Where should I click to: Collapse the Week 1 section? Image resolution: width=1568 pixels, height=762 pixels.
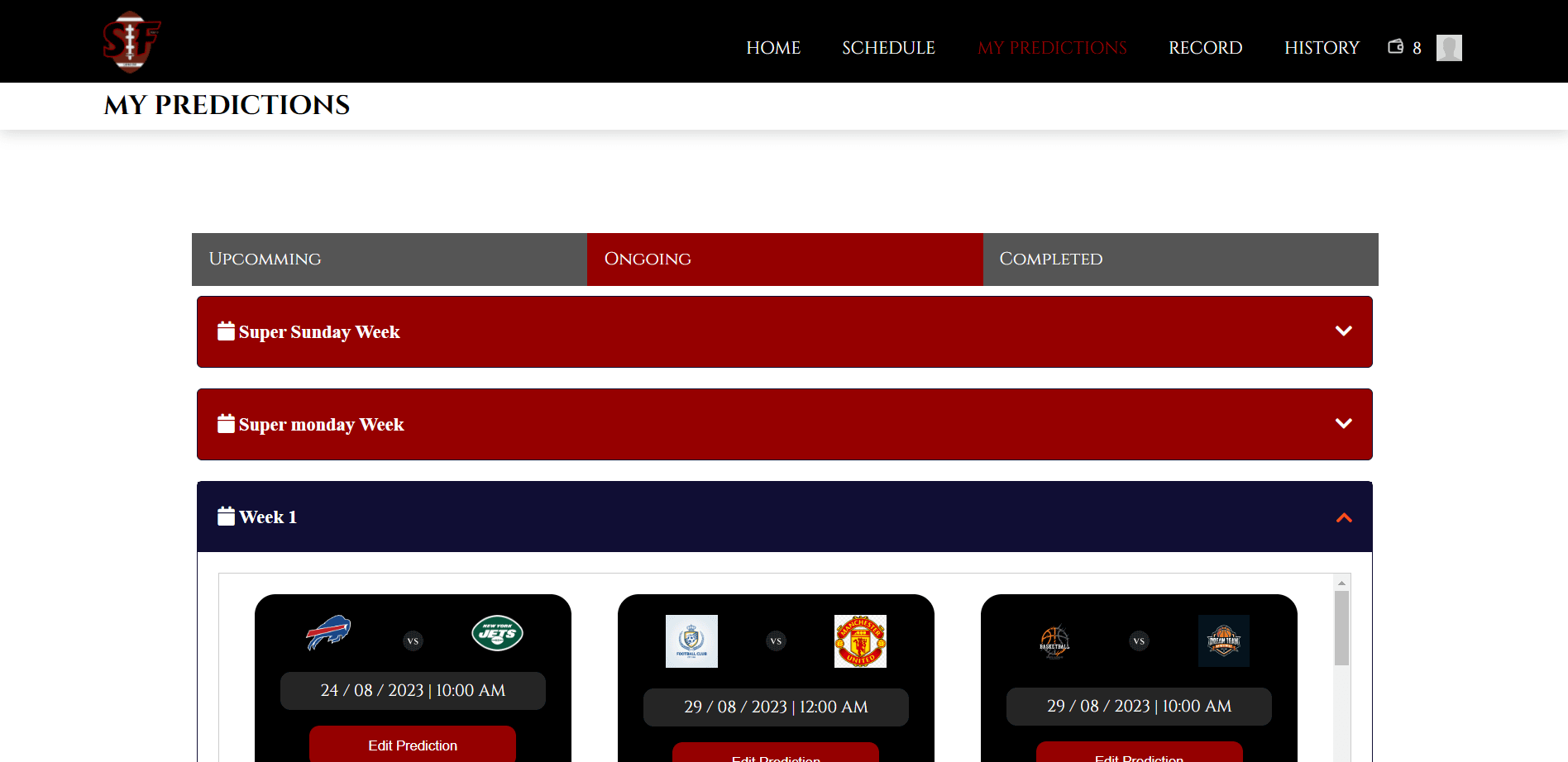pyautogui.click(x=1343, y=517)
